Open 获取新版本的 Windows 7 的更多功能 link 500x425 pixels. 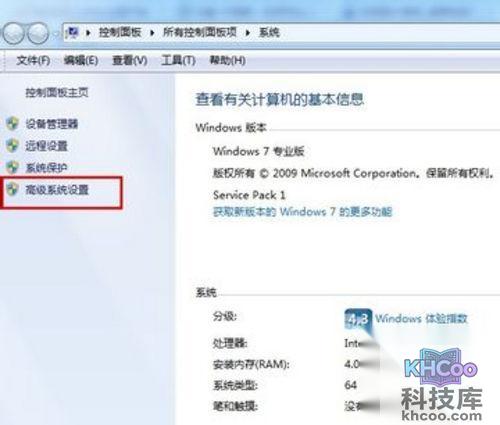(x=302, y=212)
